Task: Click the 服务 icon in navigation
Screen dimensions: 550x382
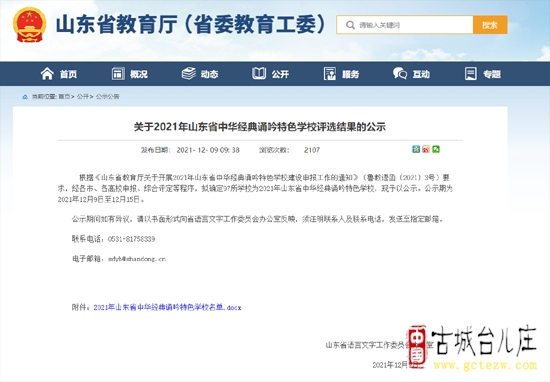Action: click(x=330, y=74)
